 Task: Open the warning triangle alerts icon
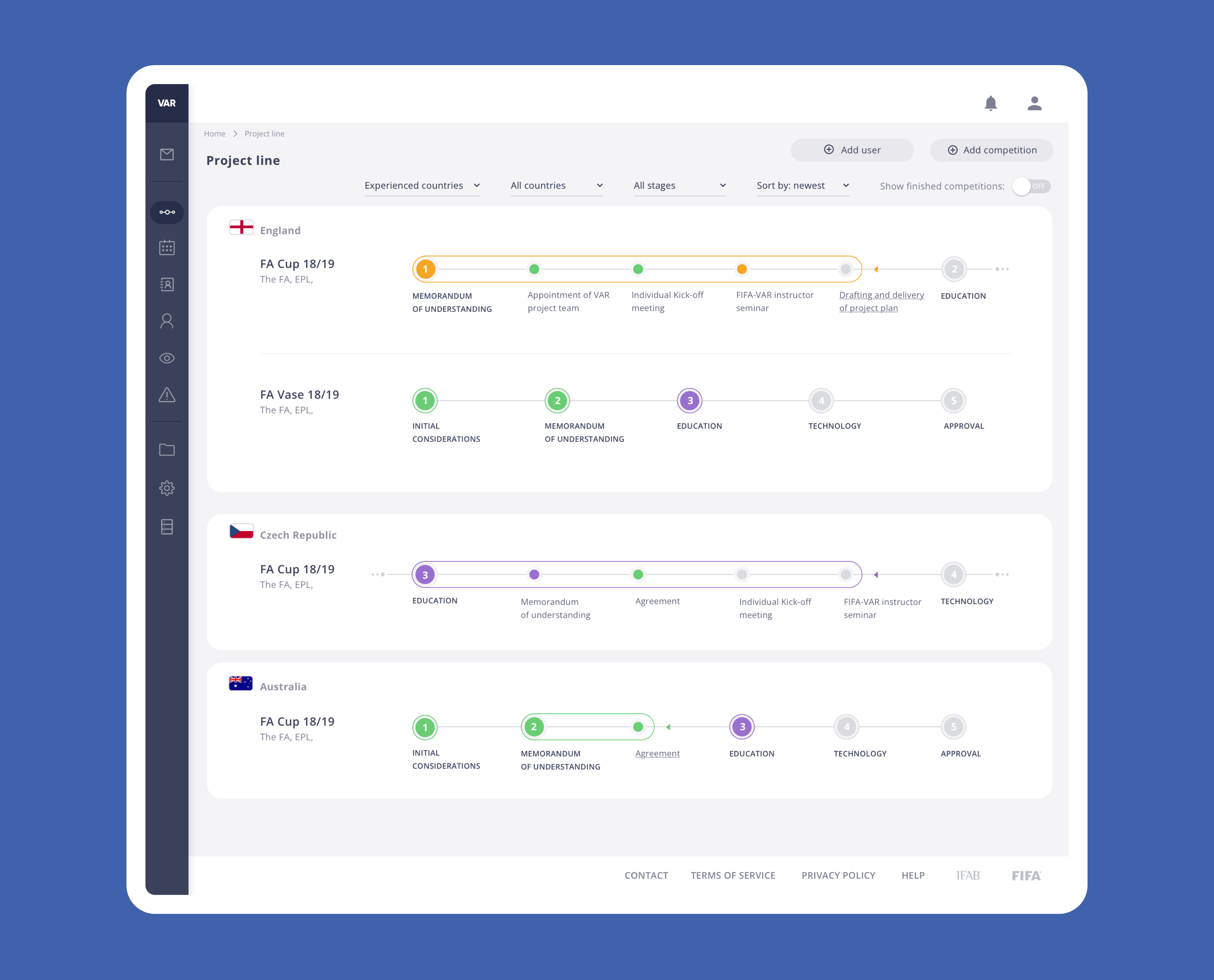click(167, 395)
